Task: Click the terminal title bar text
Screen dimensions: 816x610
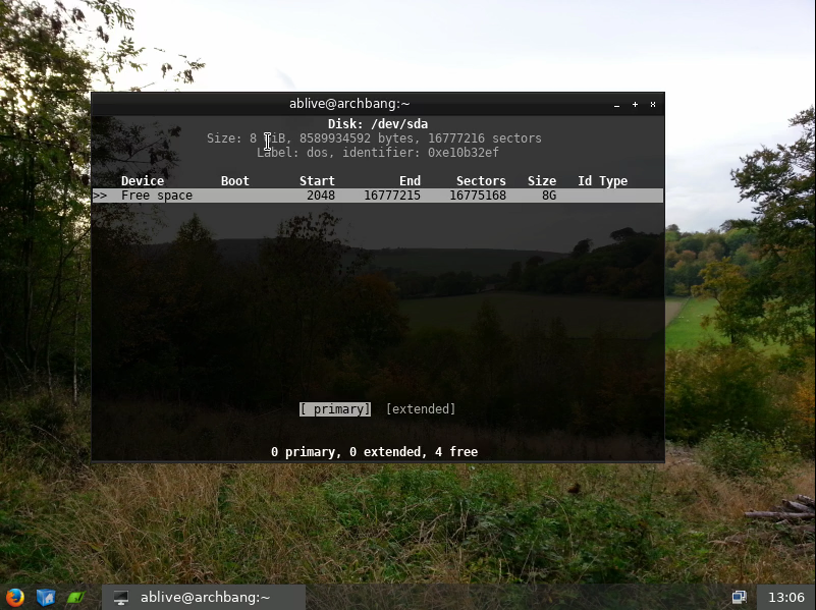Action: pyautogui.click(x=349, y=104)
